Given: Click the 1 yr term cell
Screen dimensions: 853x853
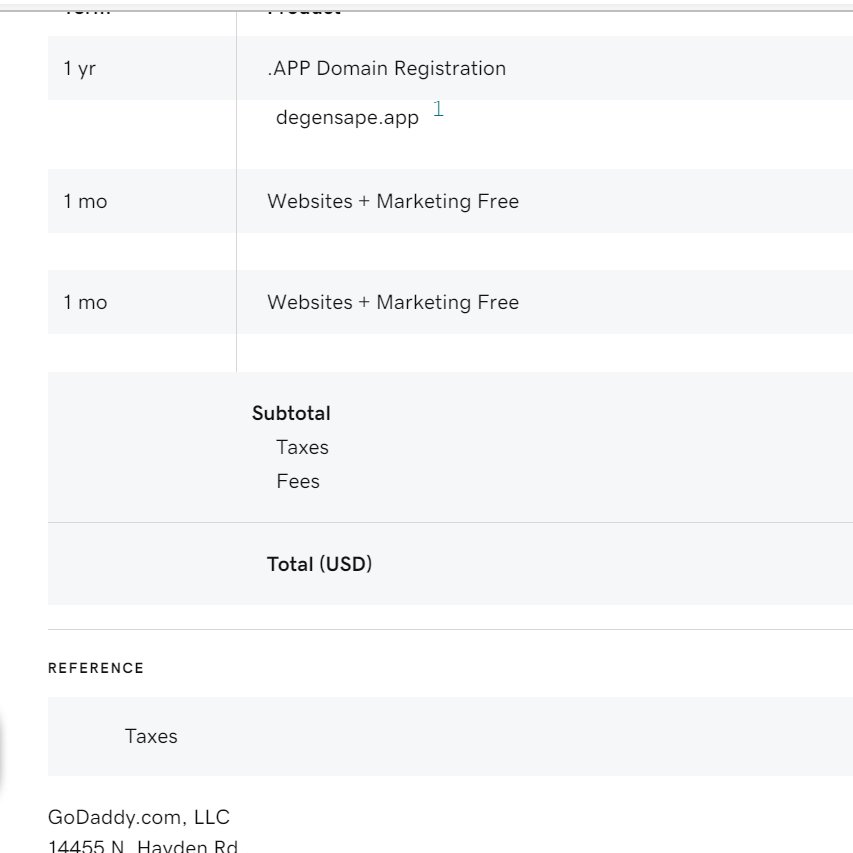Looking at the screenshot, I should pos(79,69).
